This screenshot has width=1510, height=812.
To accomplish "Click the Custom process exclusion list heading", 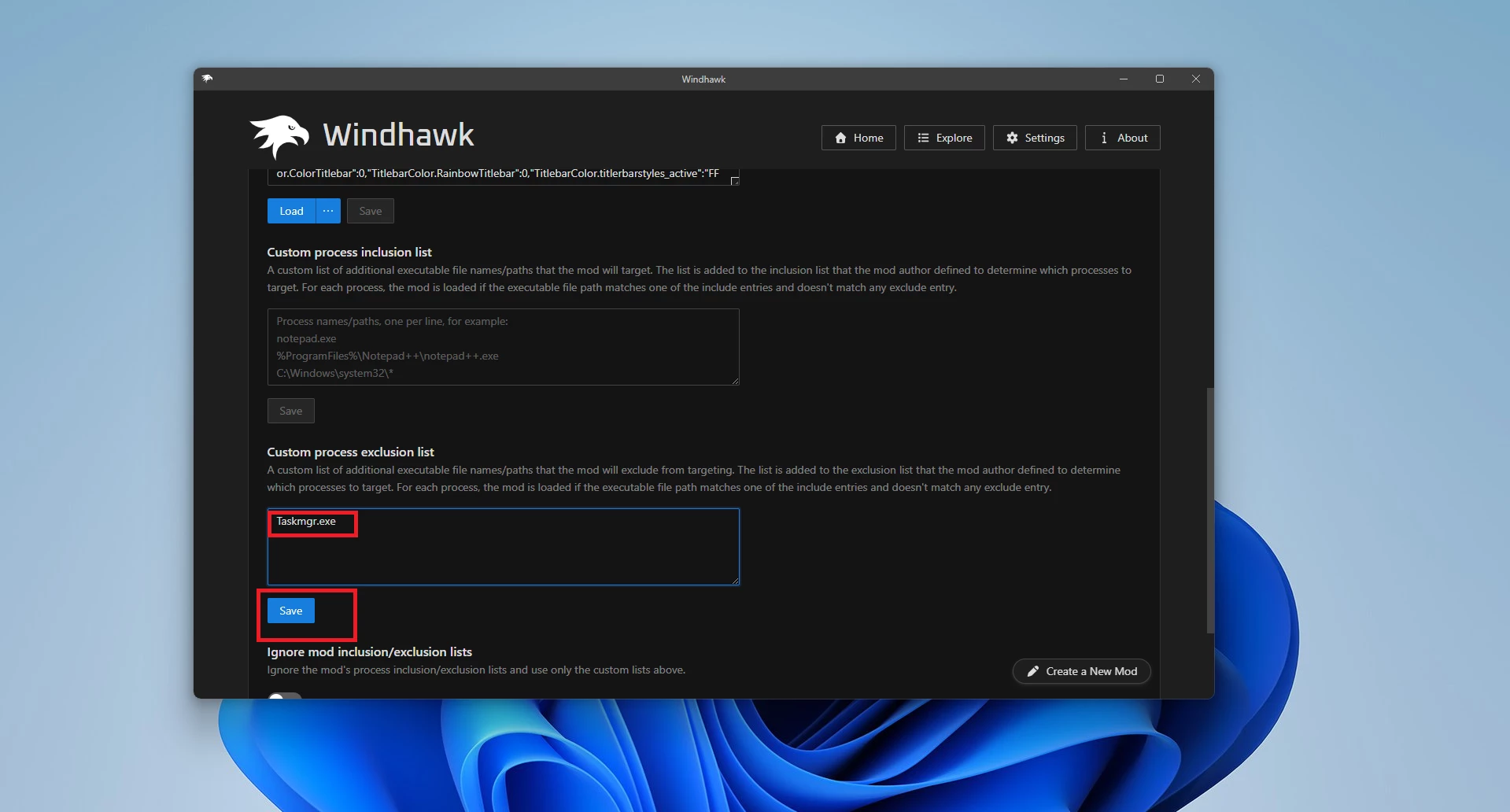I will 350,452.
